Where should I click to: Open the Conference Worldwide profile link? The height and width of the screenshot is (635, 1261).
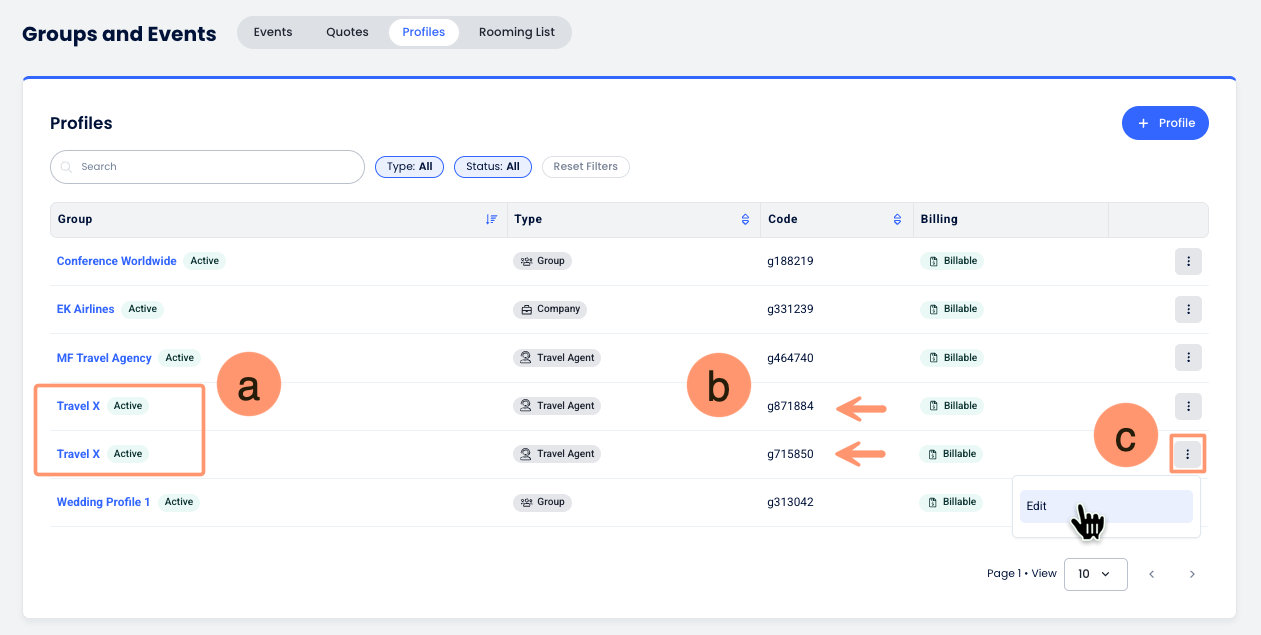coord(116,261)
